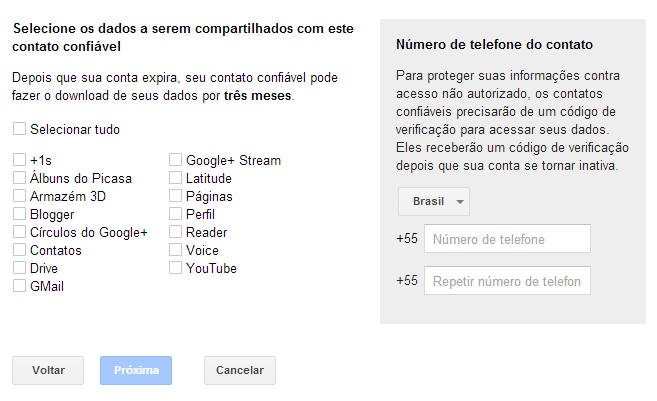Select the Armazém 3D checkbox
The width and height of the screenshot is (657, 401).
pos(20,196)
